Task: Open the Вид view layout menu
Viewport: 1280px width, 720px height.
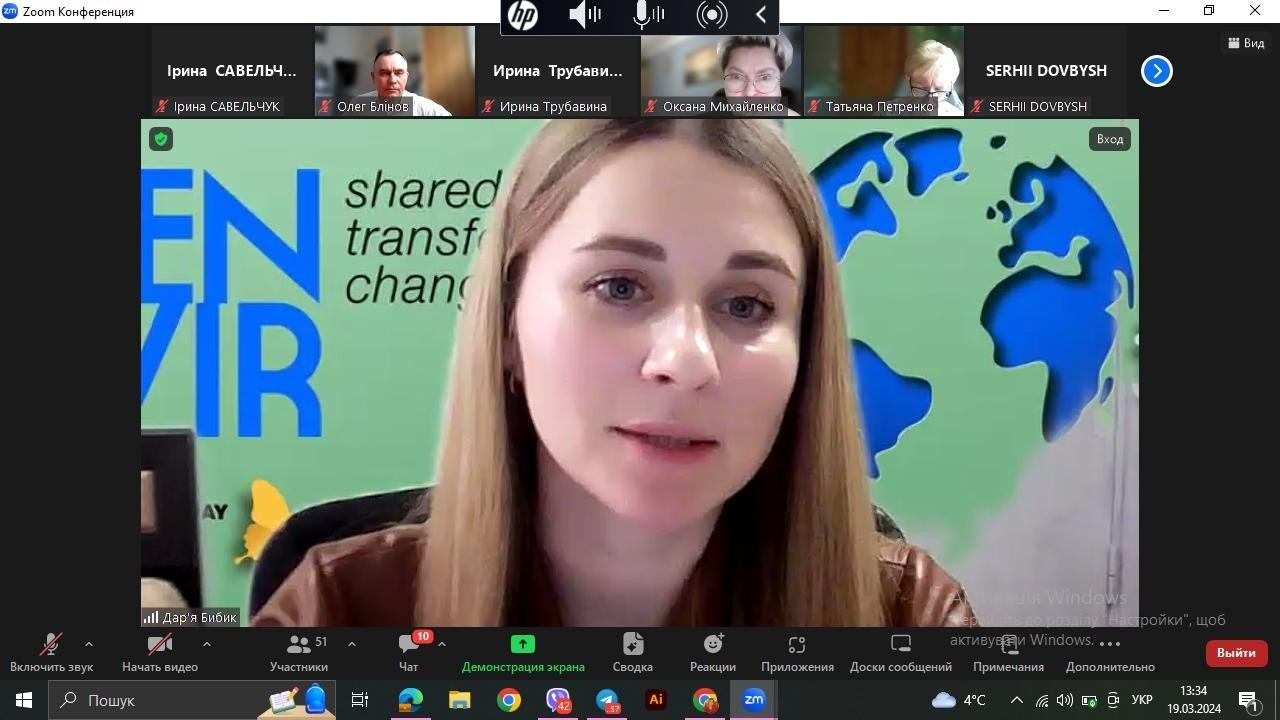Action: [x=1246, y=43]
